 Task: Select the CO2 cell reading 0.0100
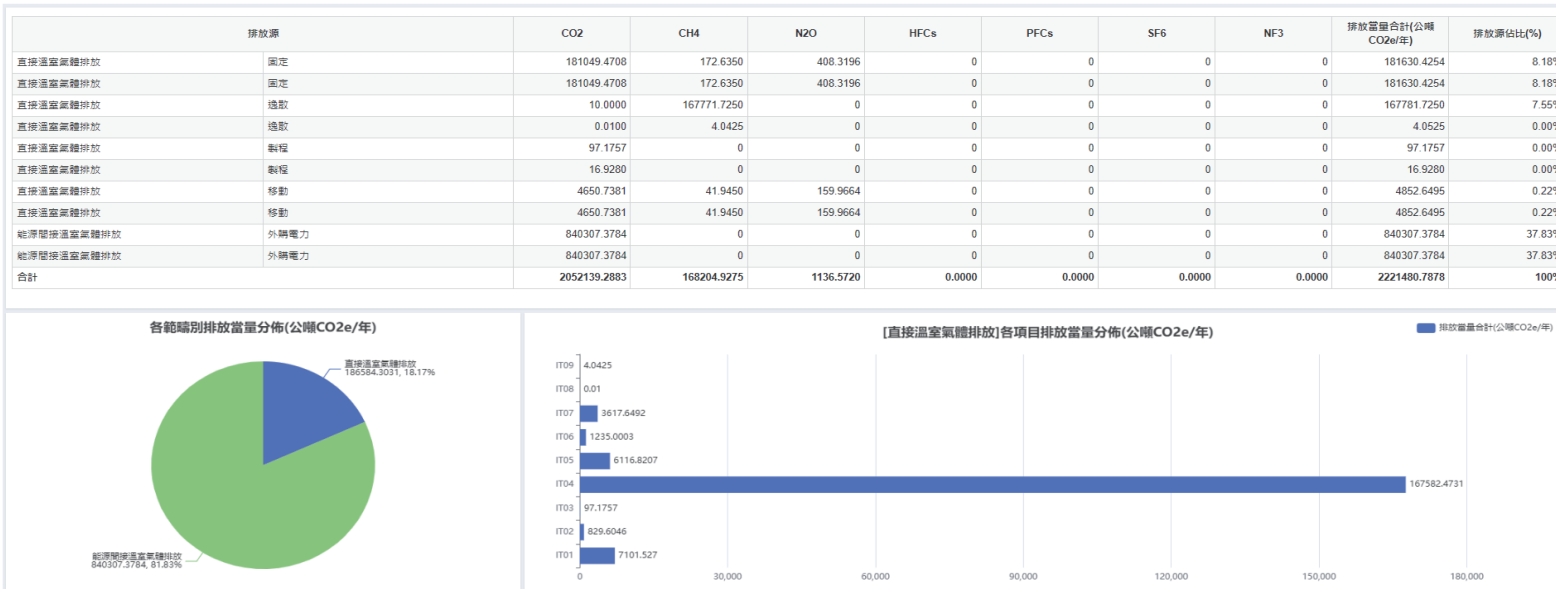tap(572, 126)
